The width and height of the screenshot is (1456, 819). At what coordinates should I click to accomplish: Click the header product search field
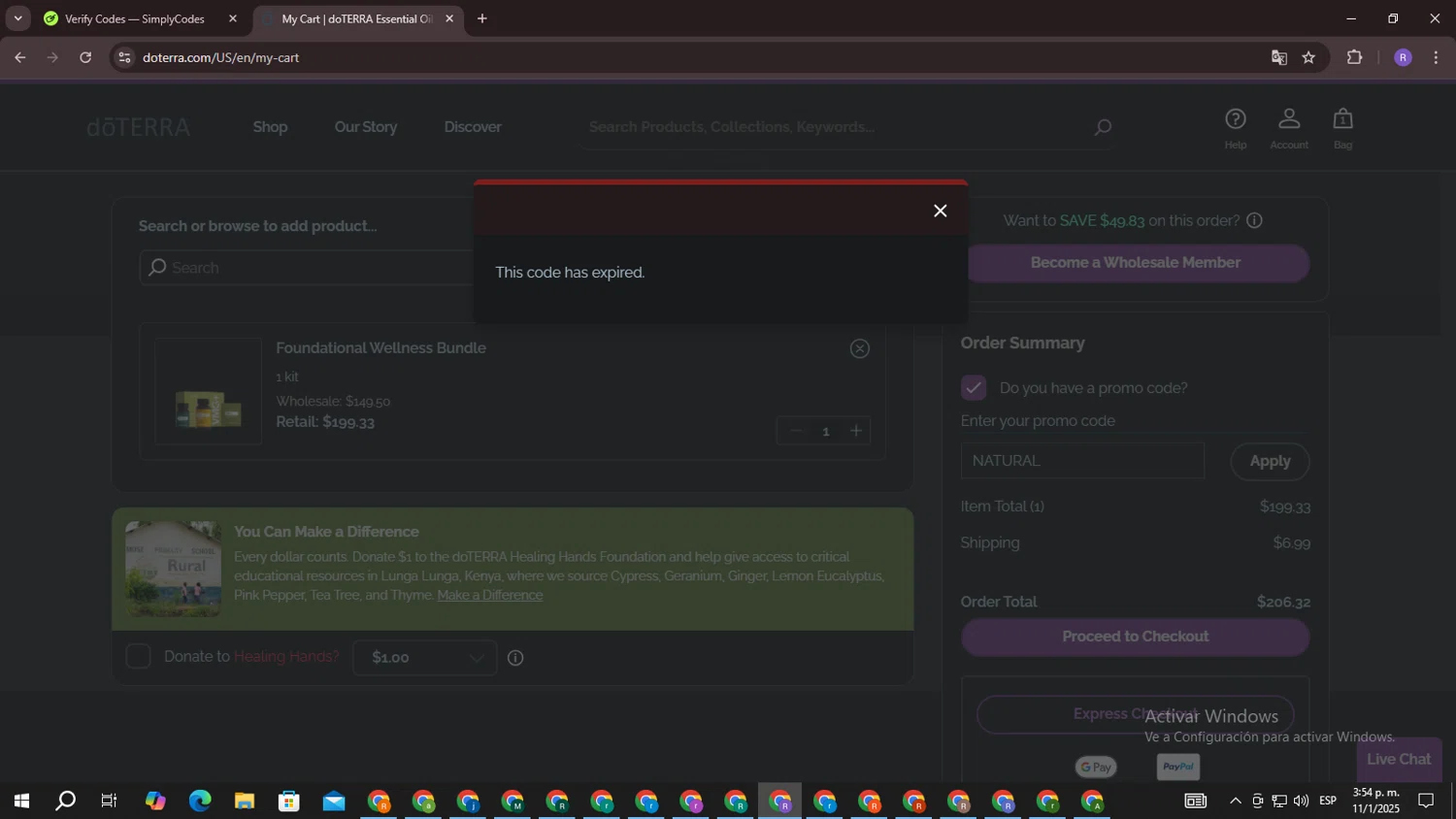pyautogui.click(x=835, y=127)
